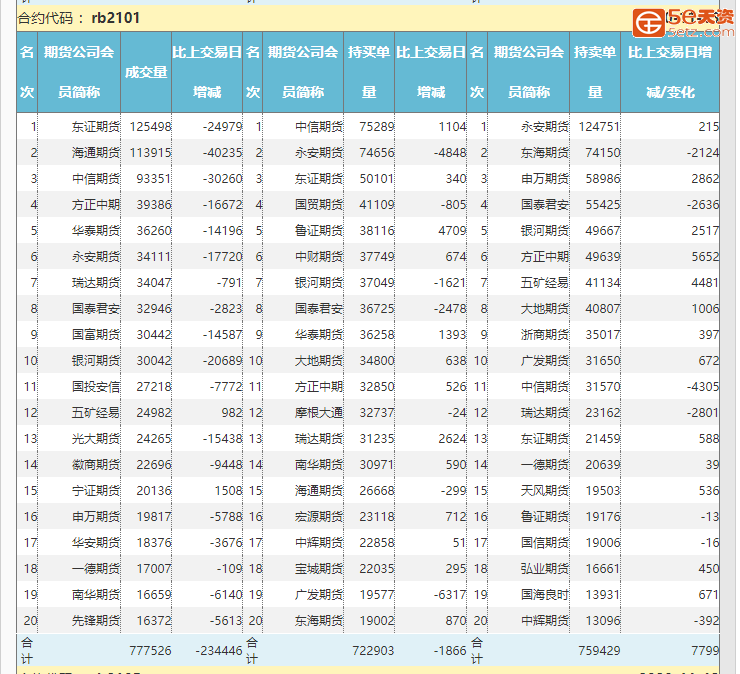Click volume change -791
This screenshot has height=674, width=740.
pyautogui.click(x=229, y=282)
